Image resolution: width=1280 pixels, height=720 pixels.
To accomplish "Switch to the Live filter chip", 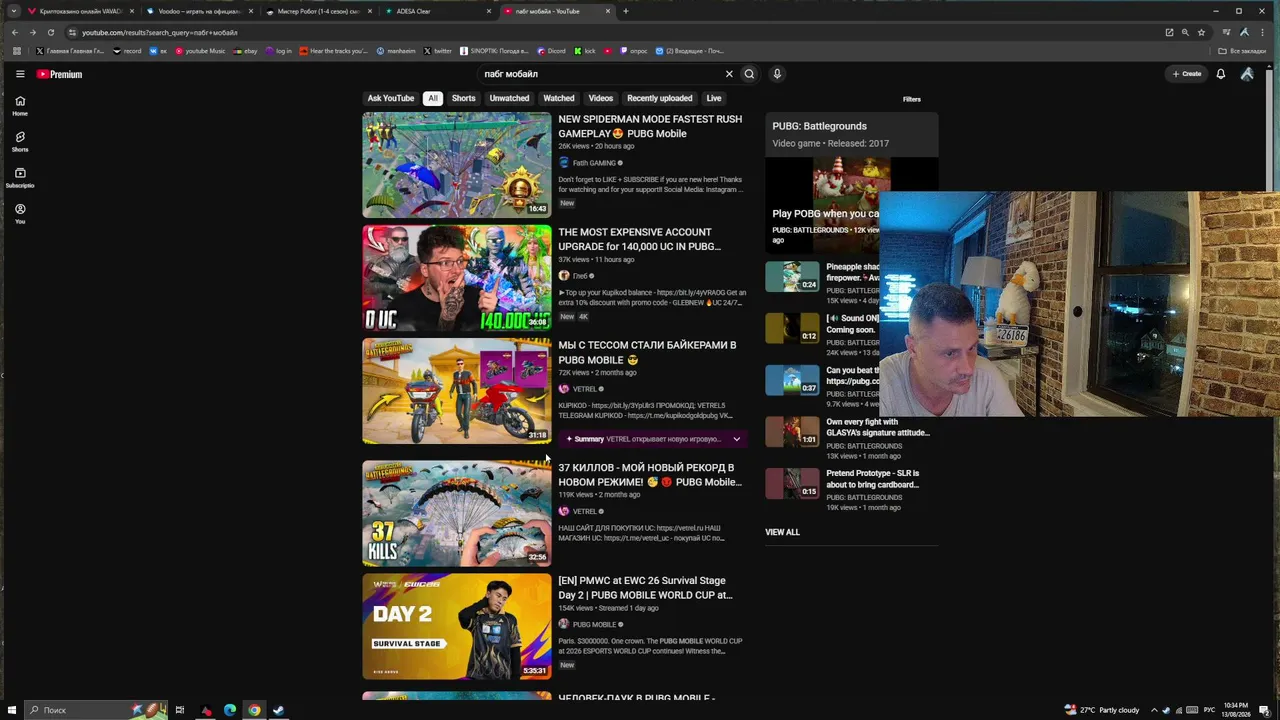I will [714, 98].
